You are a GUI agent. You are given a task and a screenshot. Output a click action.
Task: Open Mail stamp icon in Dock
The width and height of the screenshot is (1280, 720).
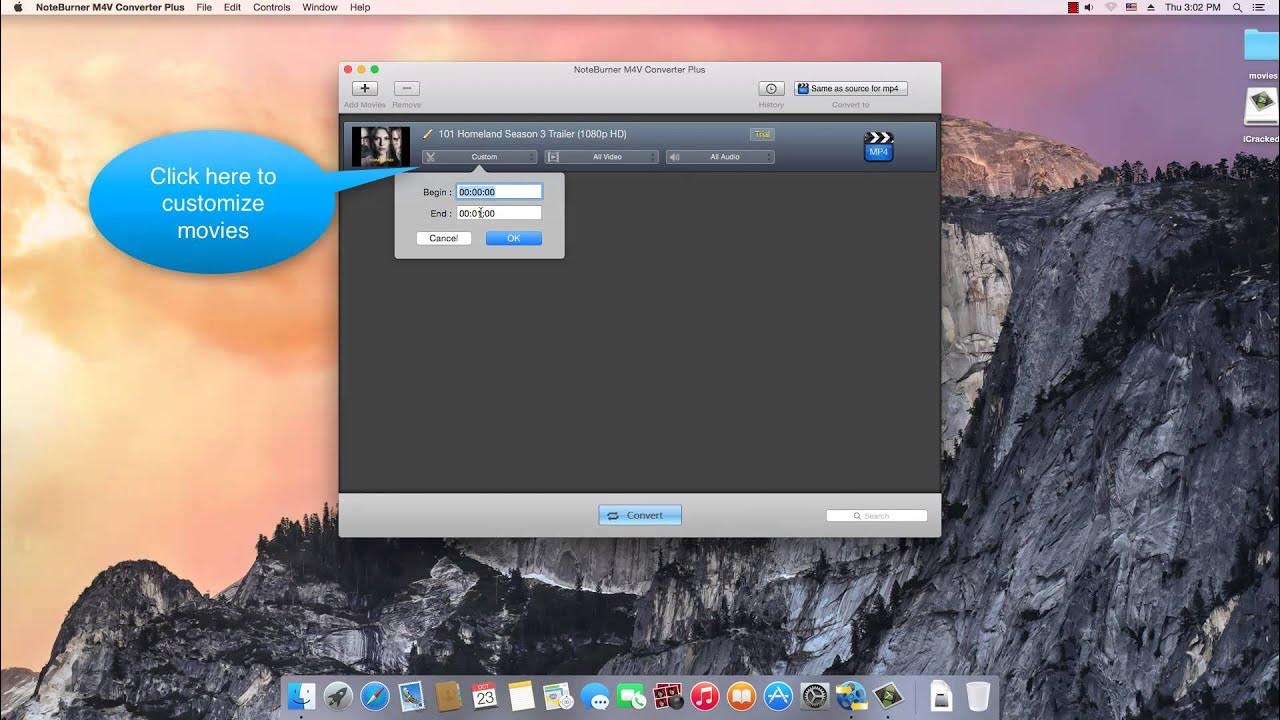click(411, 695)
